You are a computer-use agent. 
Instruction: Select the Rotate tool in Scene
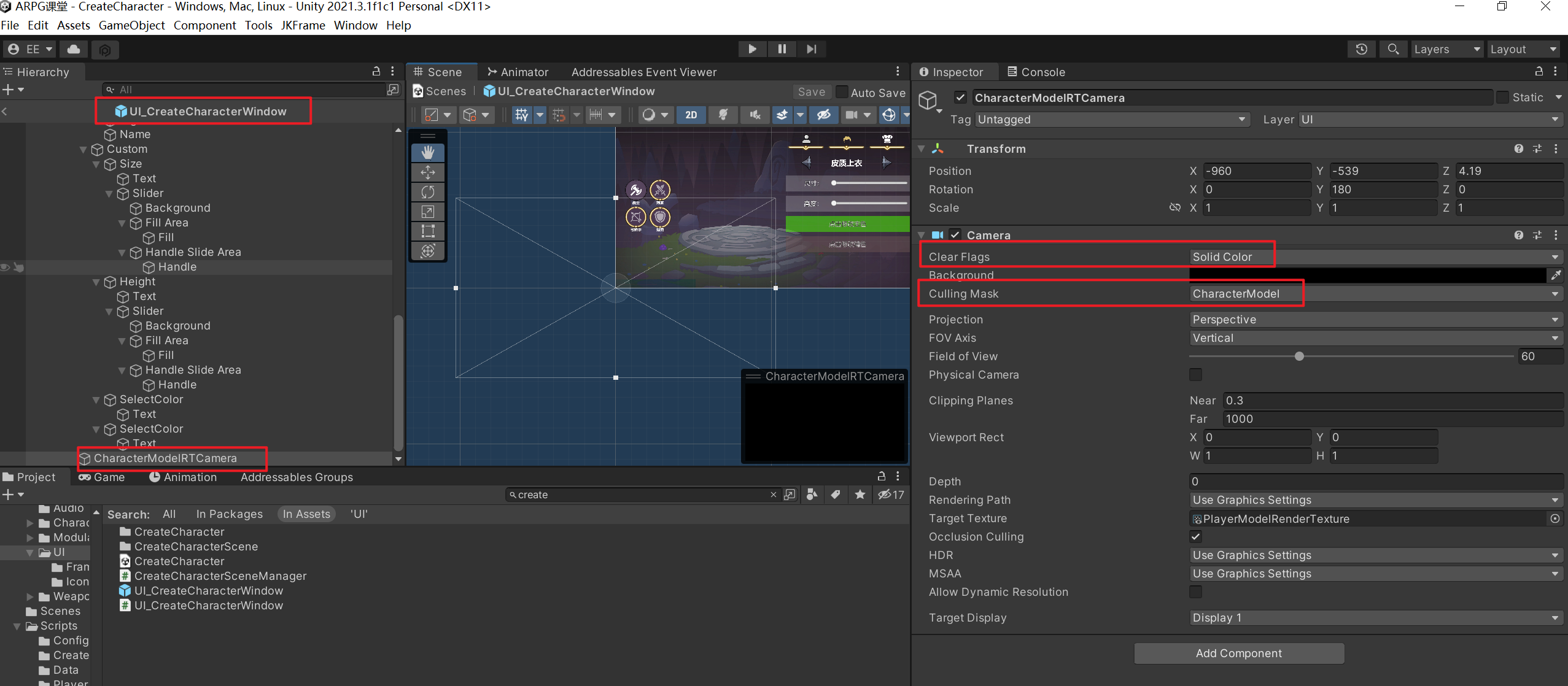coord(428,192)
